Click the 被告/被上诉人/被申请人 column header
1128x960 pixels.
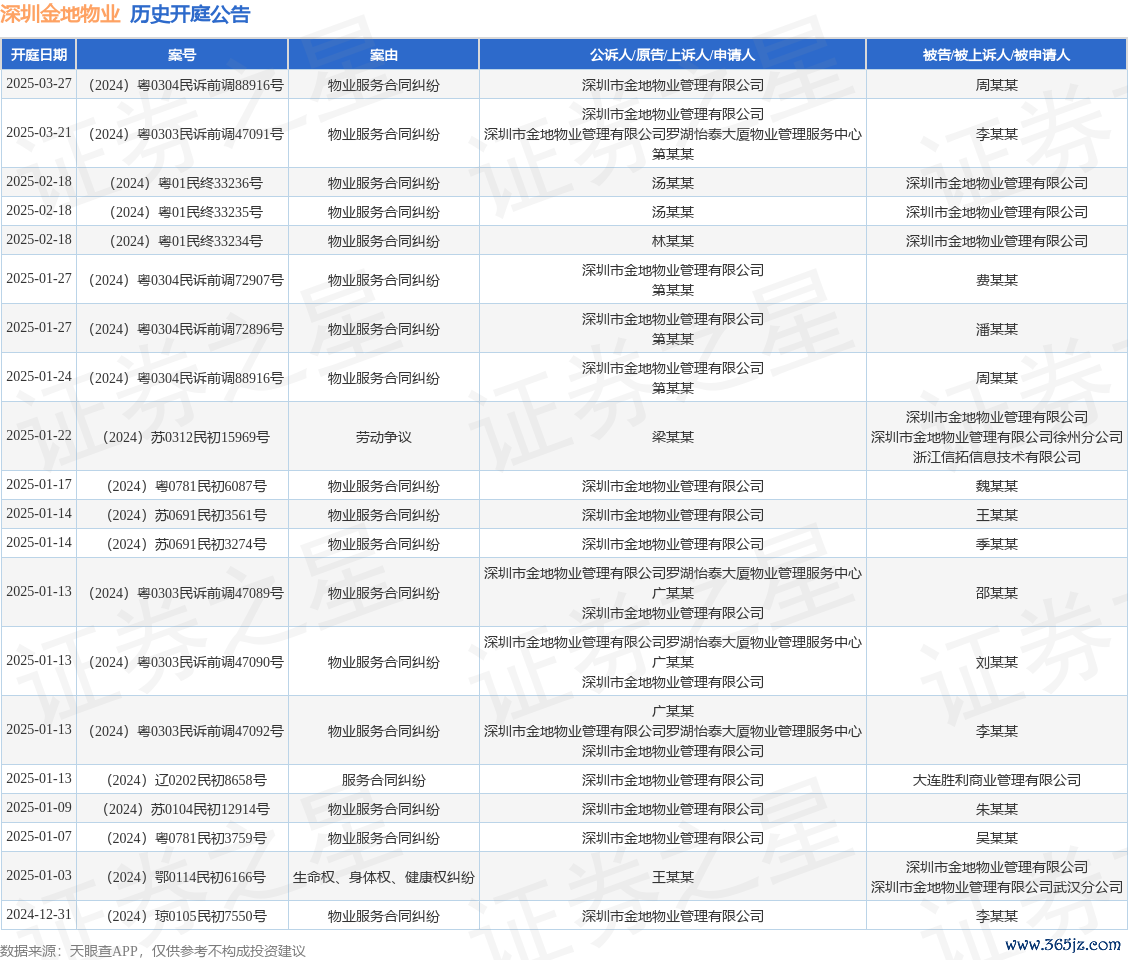pyautogui.click(x=996, y=55)
